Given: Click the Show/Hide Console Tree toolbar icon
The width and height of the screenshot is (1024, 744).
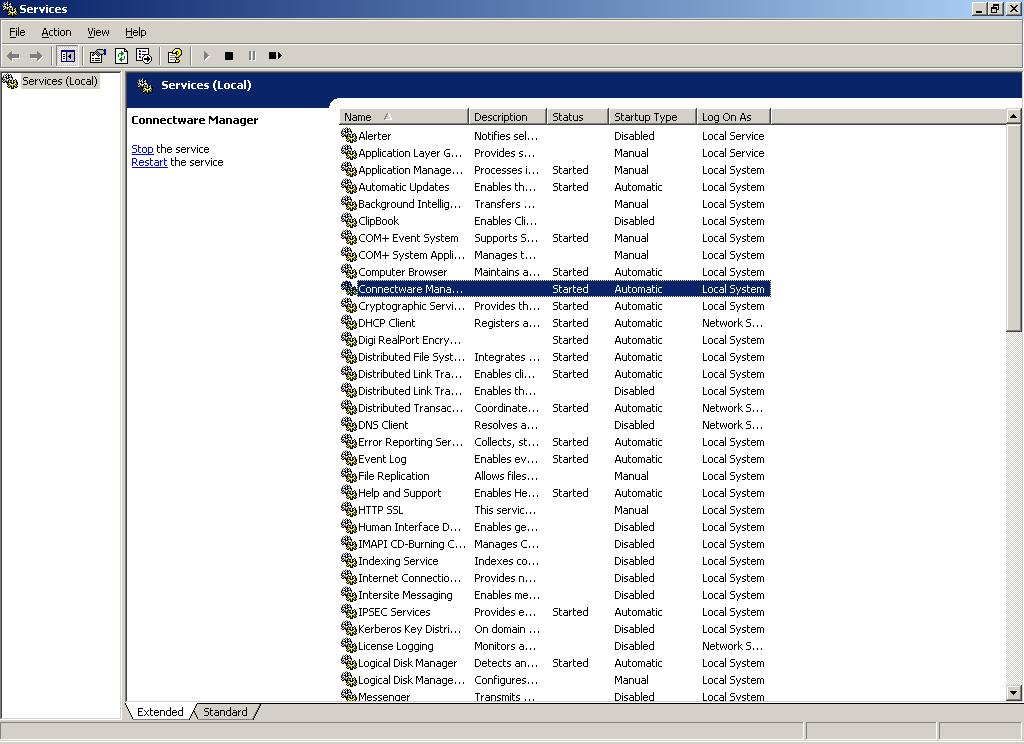Looking at the screenshot, I should (x=68, y=56).
